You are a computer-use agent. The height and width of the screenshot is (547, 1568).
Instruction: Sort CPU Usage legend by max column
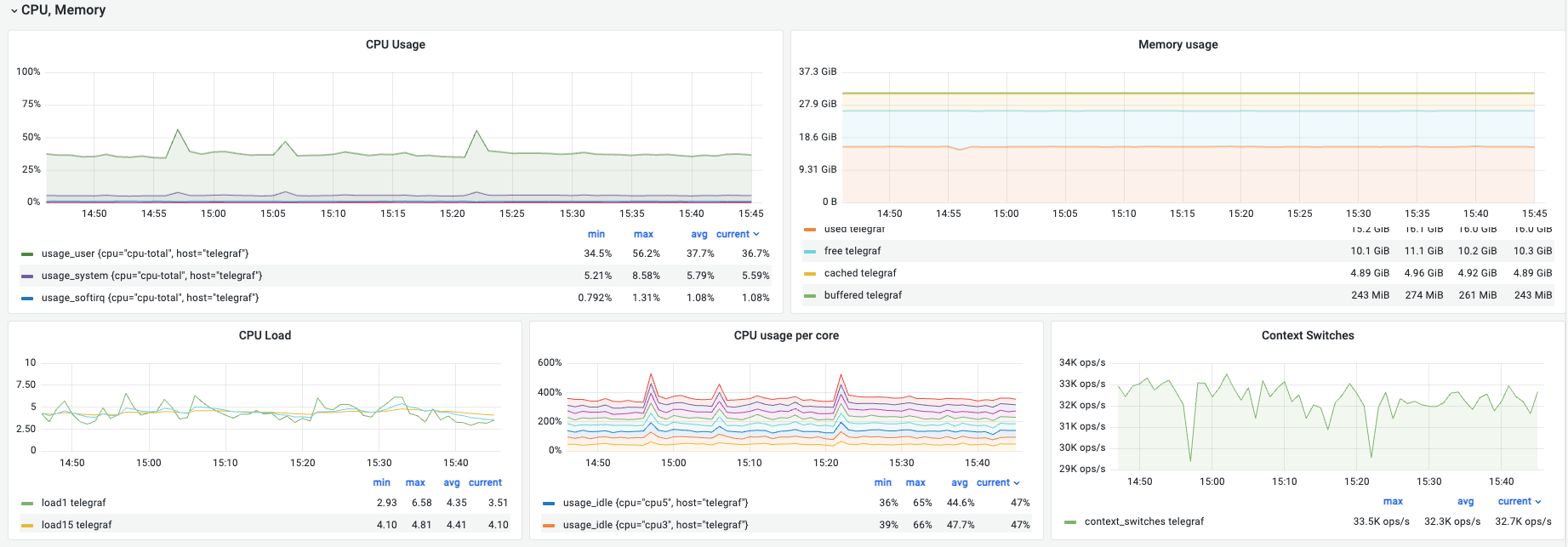[643, 234]
